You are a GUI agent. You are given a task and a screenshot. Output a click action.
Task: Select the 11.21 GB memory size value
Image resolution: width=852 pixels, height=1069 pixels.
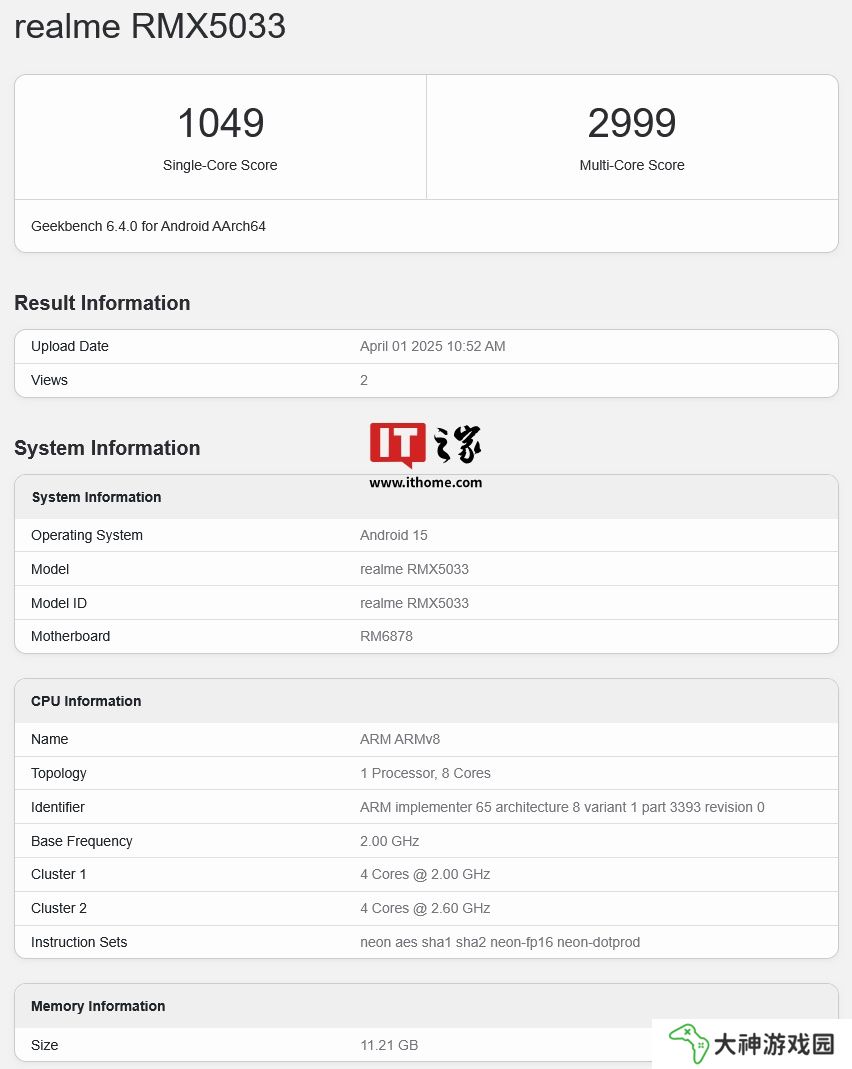coord(389,1045)
